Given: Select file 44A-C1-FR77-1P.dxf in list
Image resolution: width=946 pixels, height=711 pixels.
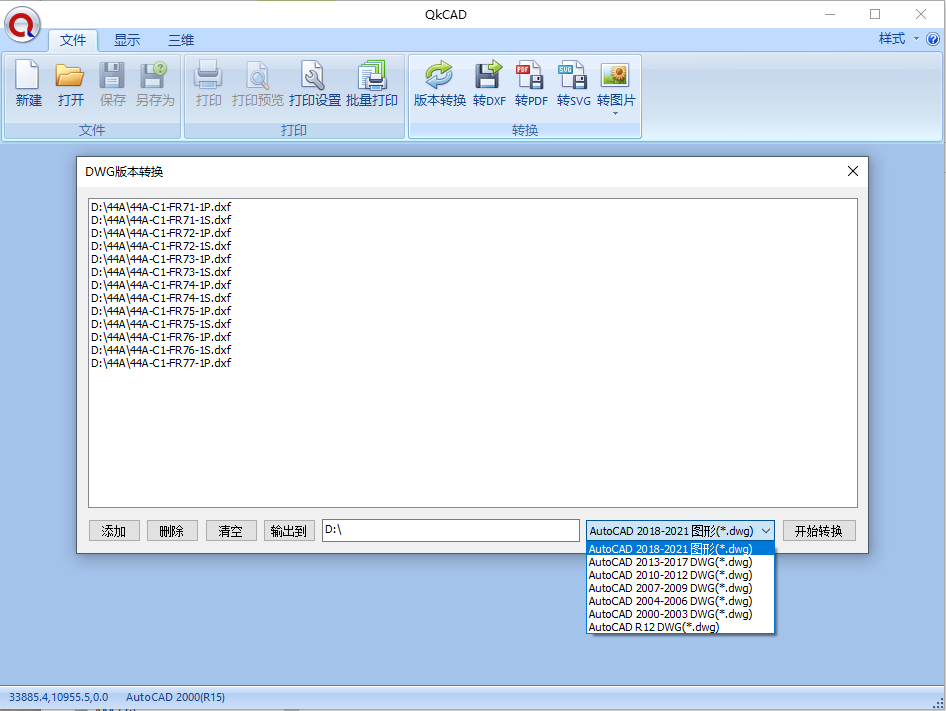Looking at the screenshot, I should click(x=161, y=363).
